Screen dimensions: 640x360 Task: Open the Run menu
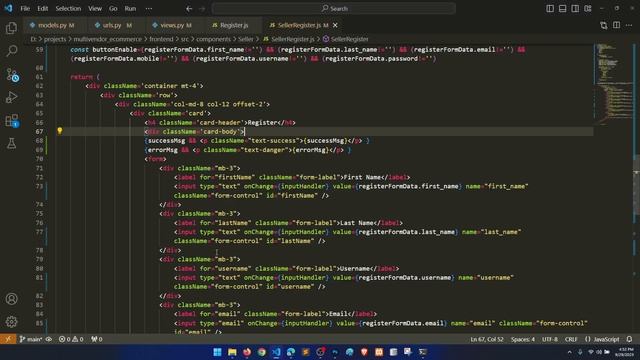[130, 9]
